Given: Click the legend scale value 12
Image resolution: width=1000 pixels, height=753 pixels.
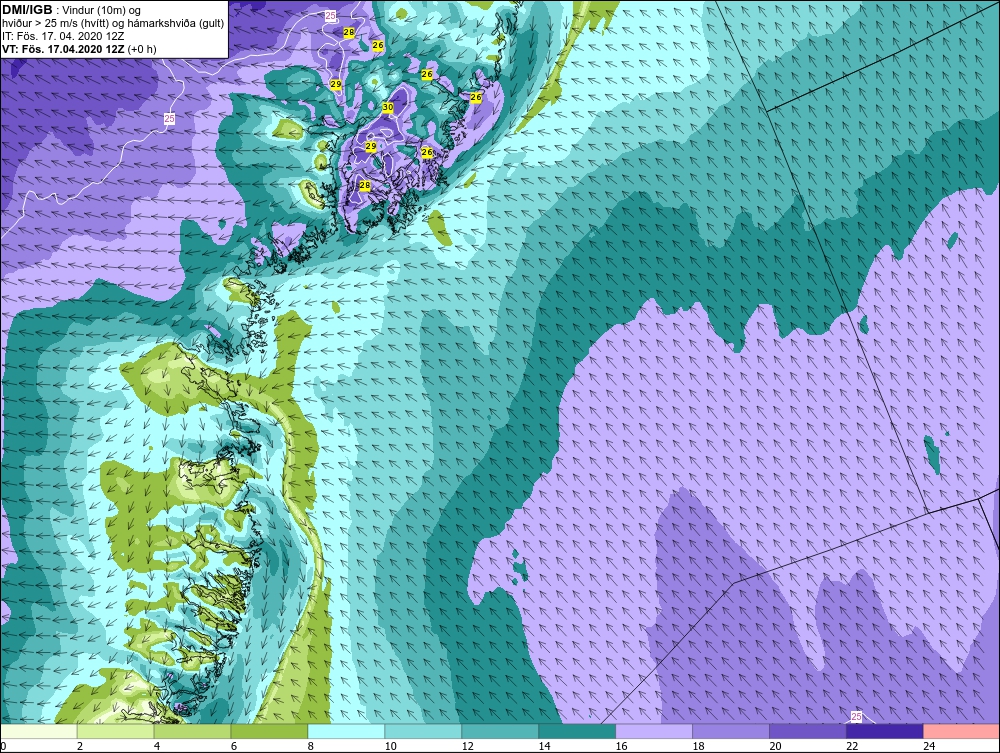Looking at the screenshot, I should [467, 746].
